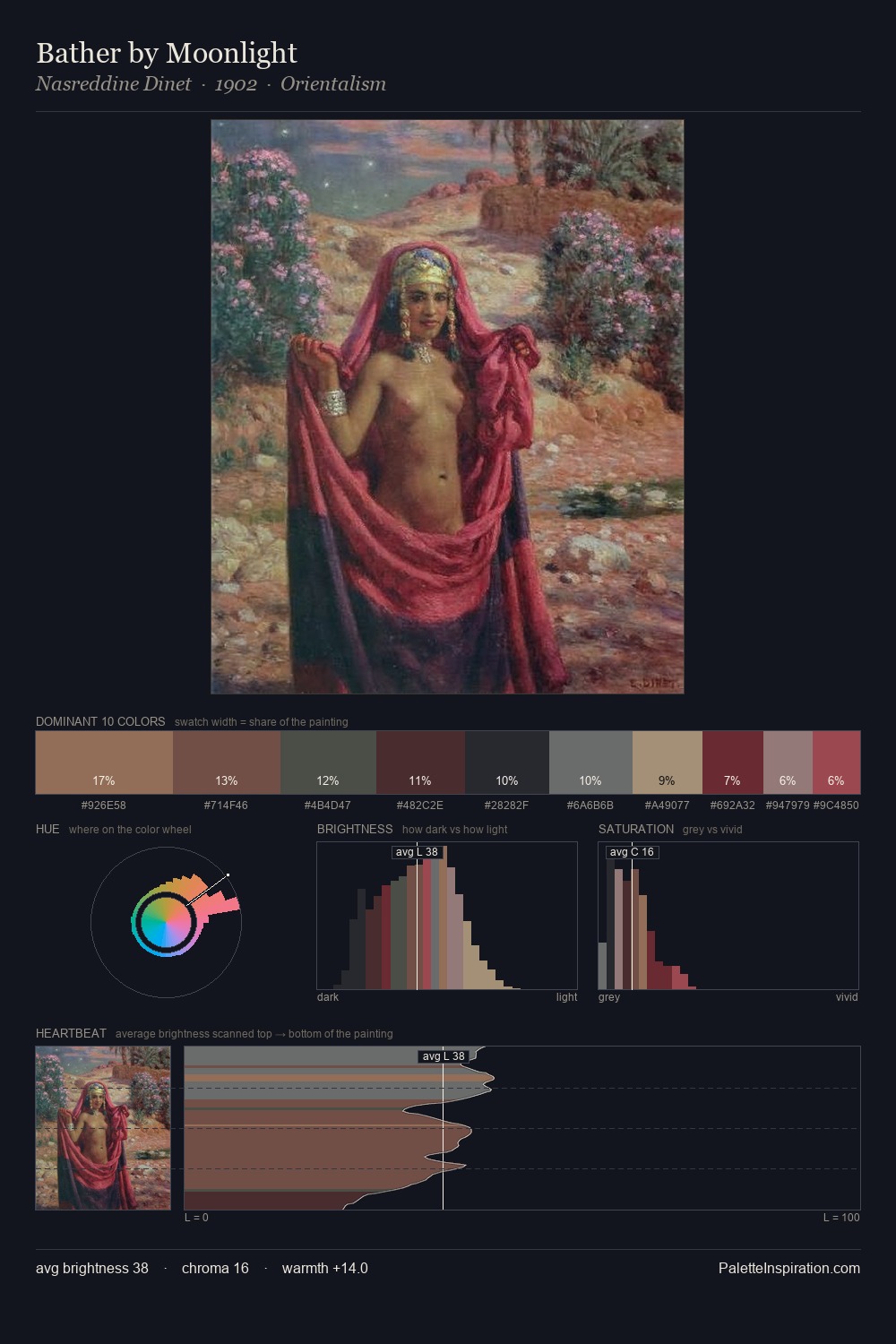Click the heartbeat brightness profile chart
This screenshot has height=1344, width=896.
pyautogui.click(x=522, y=1128)
